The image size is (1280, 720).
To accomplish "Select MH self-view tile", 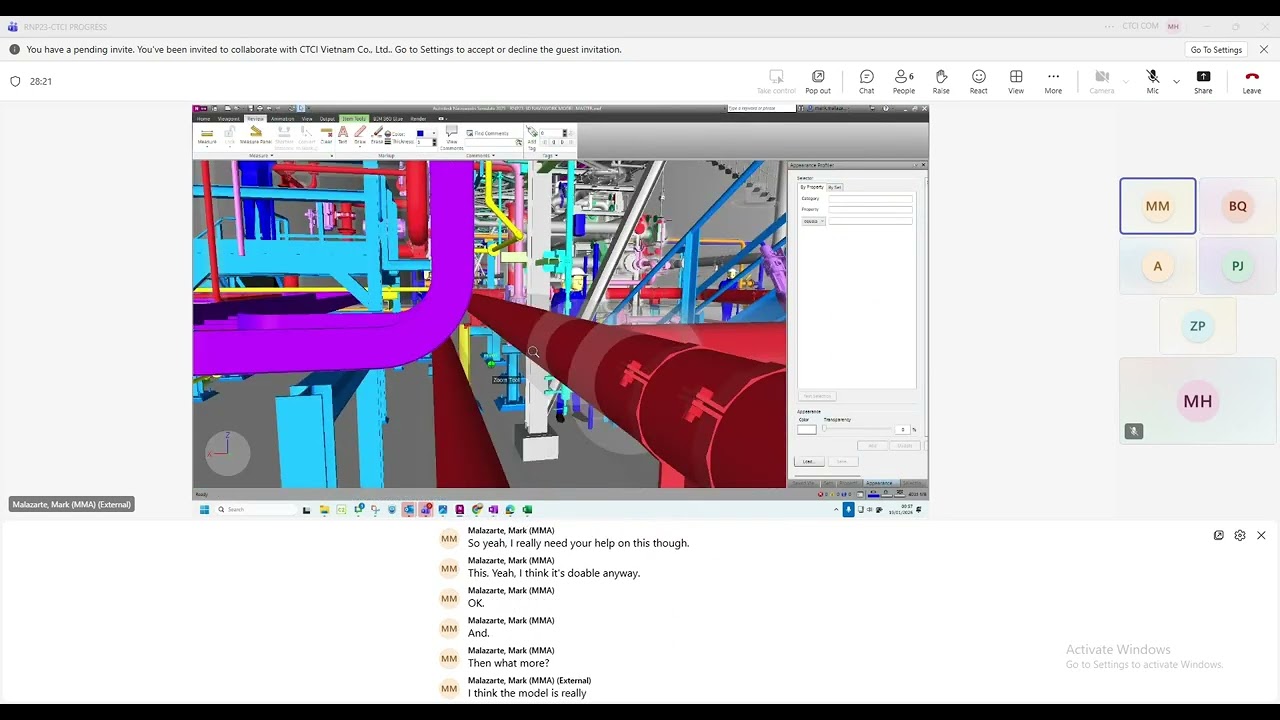I will (x=1198, y=401).
